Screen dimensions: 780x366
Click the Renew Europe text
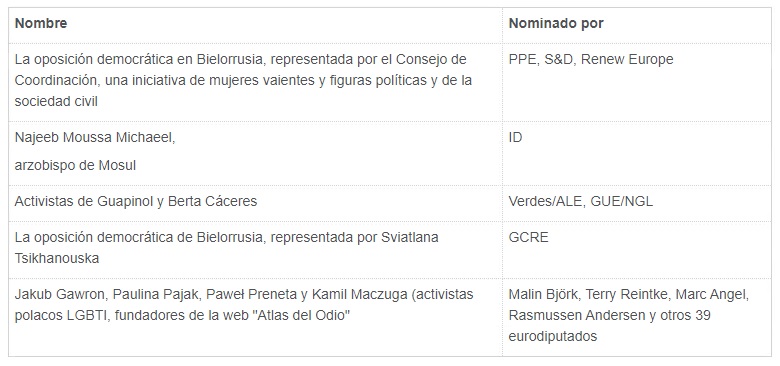(x=627, y=60)
